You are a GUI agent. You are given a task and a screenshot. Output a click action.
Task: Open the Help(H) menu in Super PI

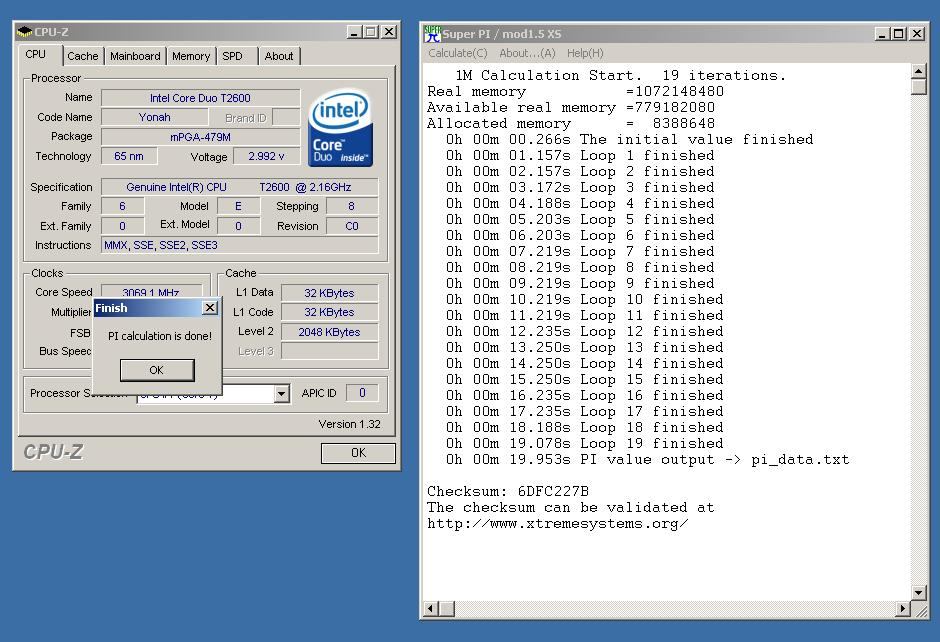point(585,53)
